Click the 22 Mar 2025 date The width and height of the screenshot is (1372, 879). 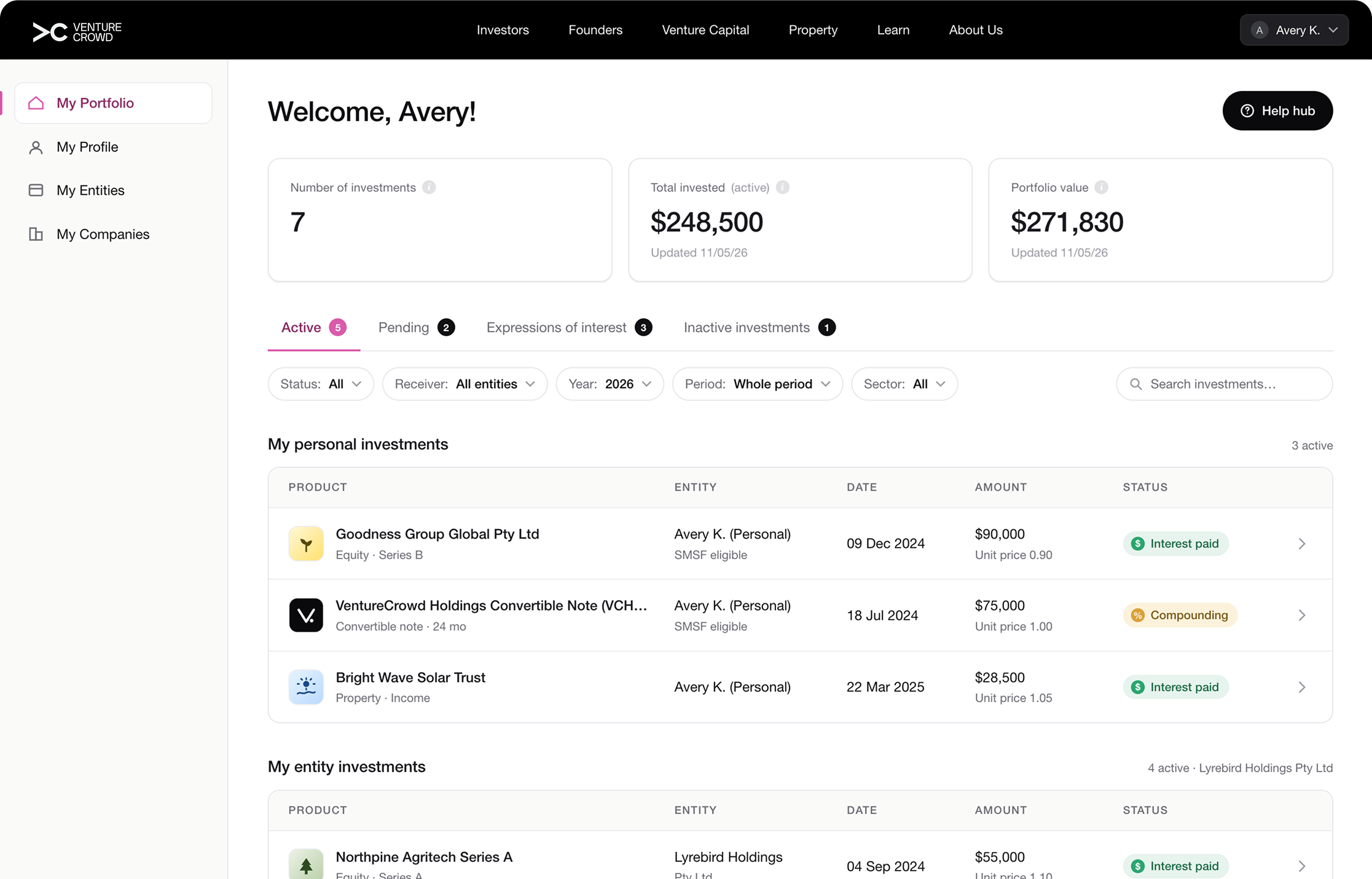(885, 687)
